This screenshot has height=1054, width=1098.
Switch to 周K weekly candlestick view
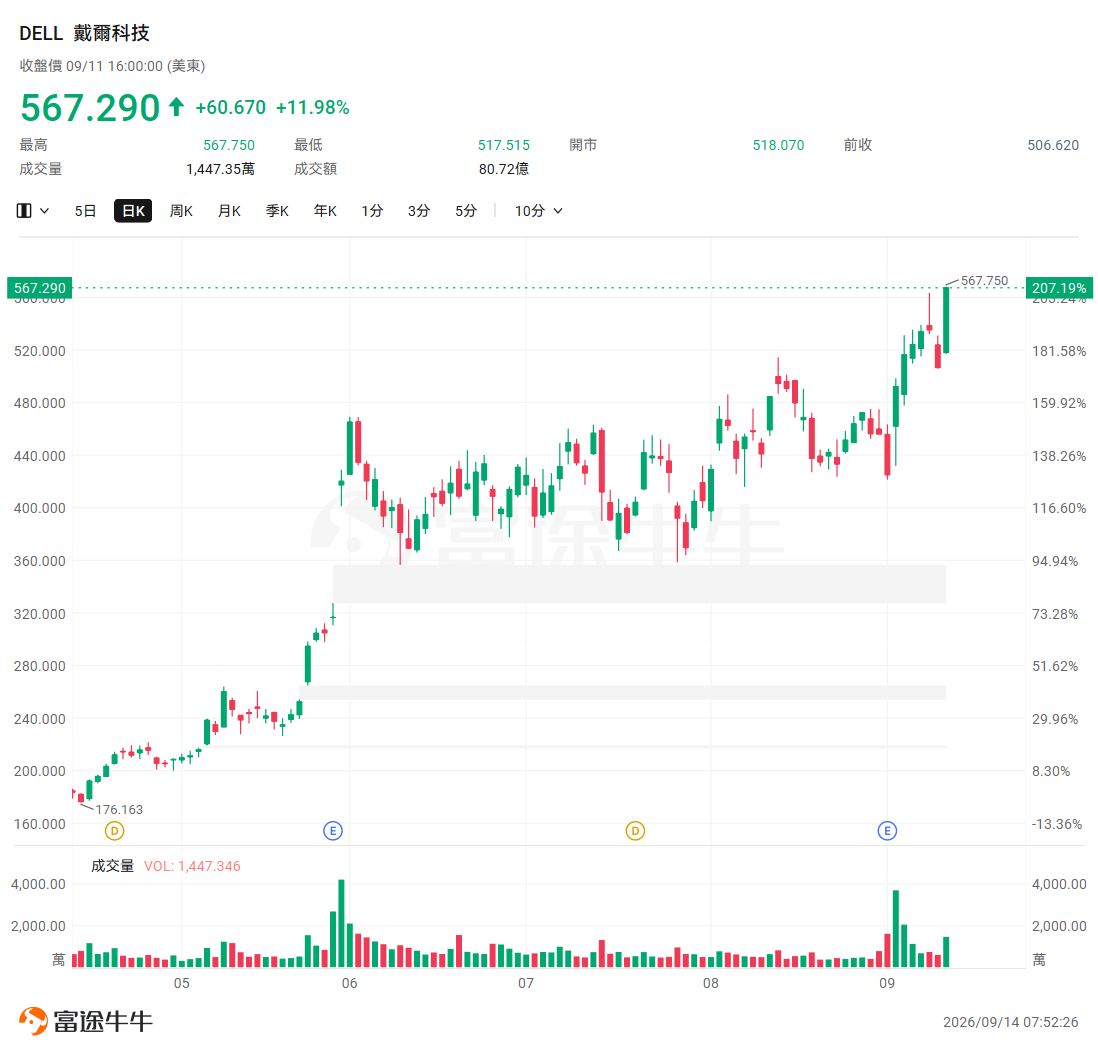(x=181, y=211)
